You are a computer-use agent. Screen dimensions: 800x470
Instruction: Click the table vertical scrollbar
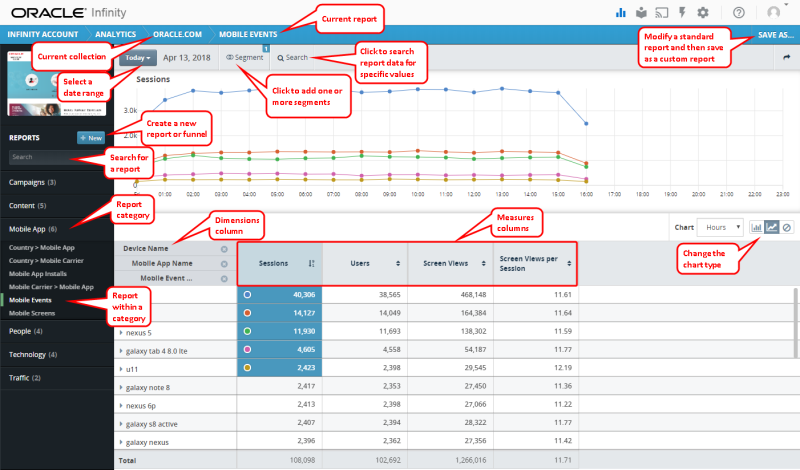click(x=795, y=323)
